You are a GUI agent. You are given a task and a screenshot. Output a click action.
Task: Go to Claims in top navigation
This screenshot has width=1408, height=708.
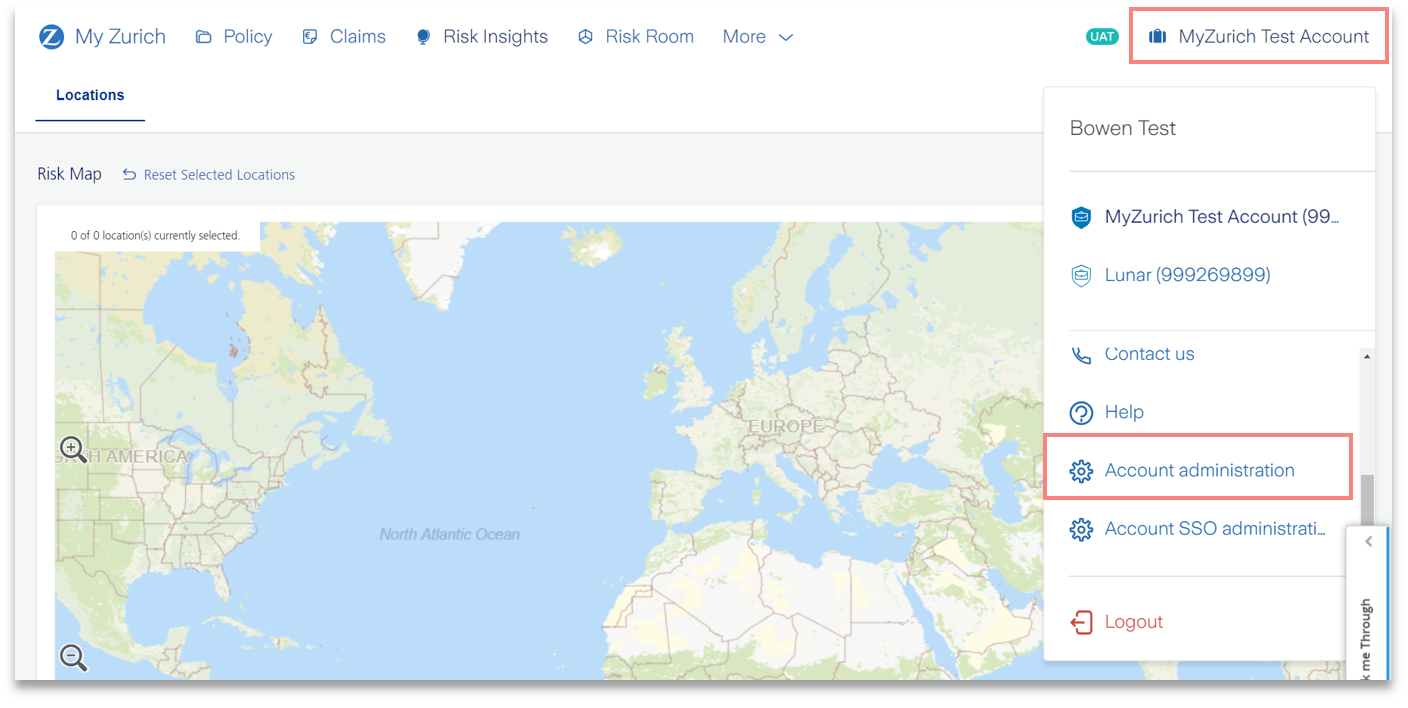click(x=344, y=37)
